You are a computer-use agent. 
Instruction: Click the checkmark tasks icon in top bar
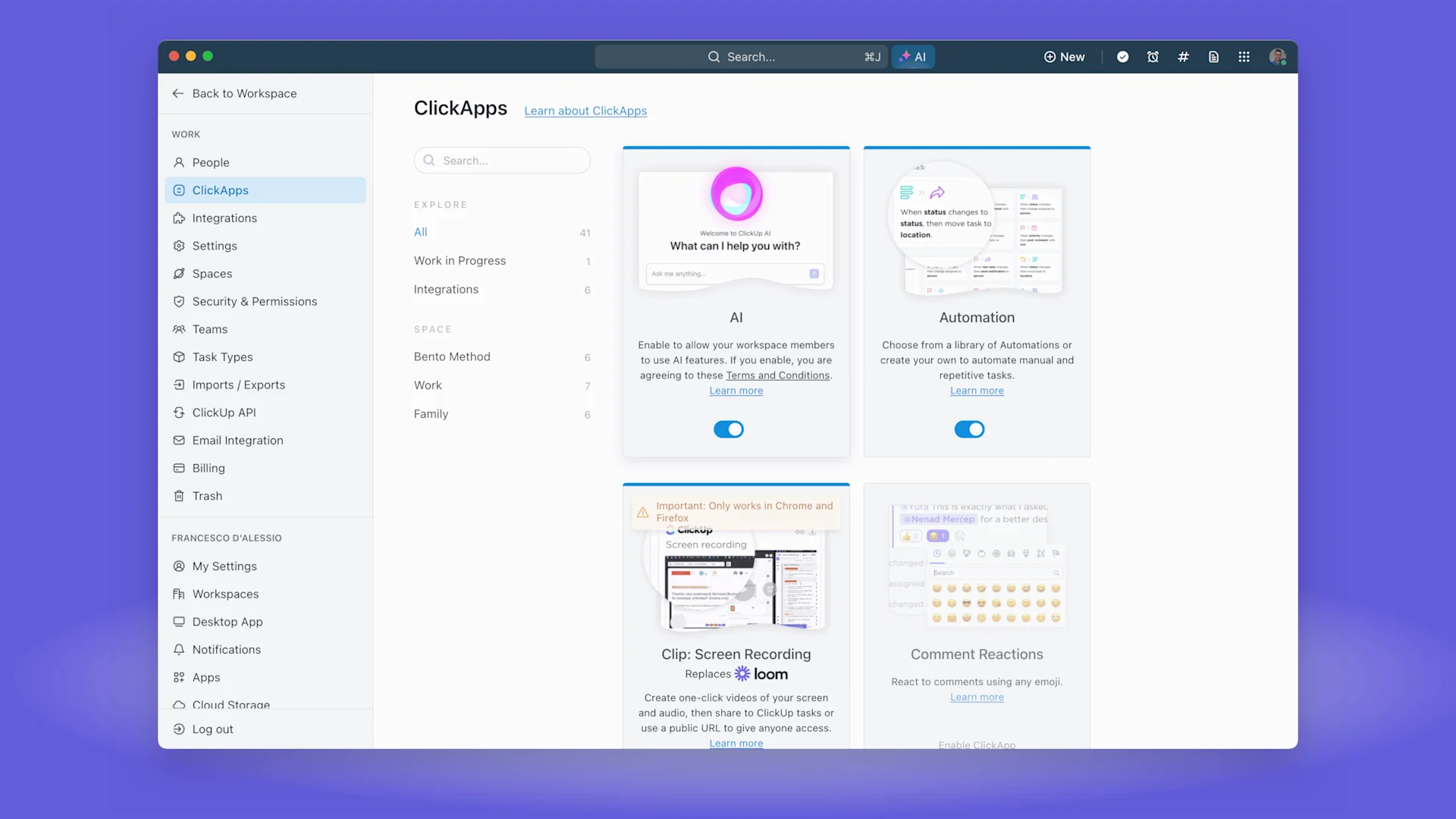pos(1122,56)
